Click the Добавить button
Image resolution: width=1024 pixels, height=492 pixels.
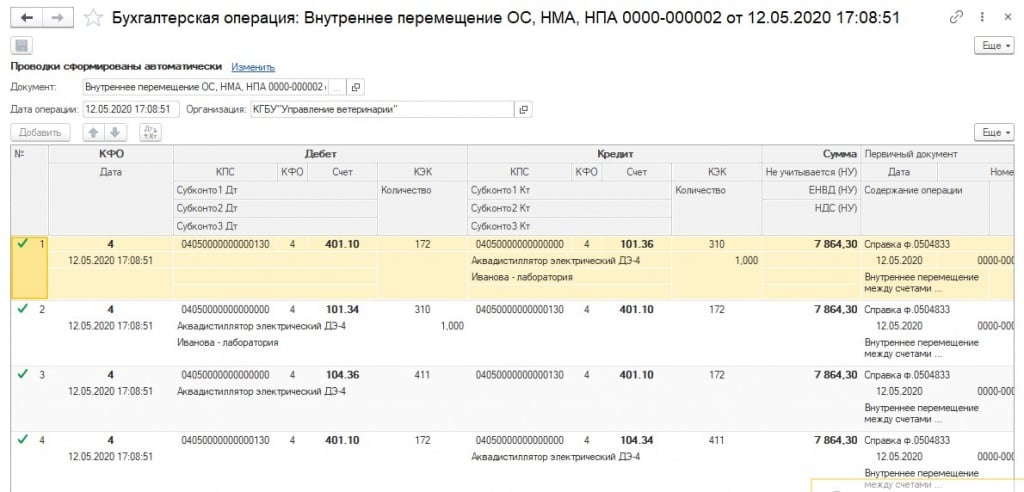point(40,133)
